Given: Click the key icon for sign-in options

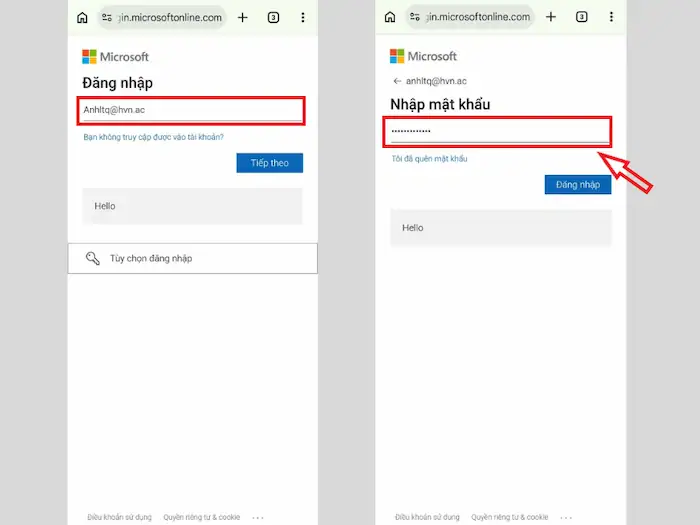Looking at the screenshot, I should (93, 258).
